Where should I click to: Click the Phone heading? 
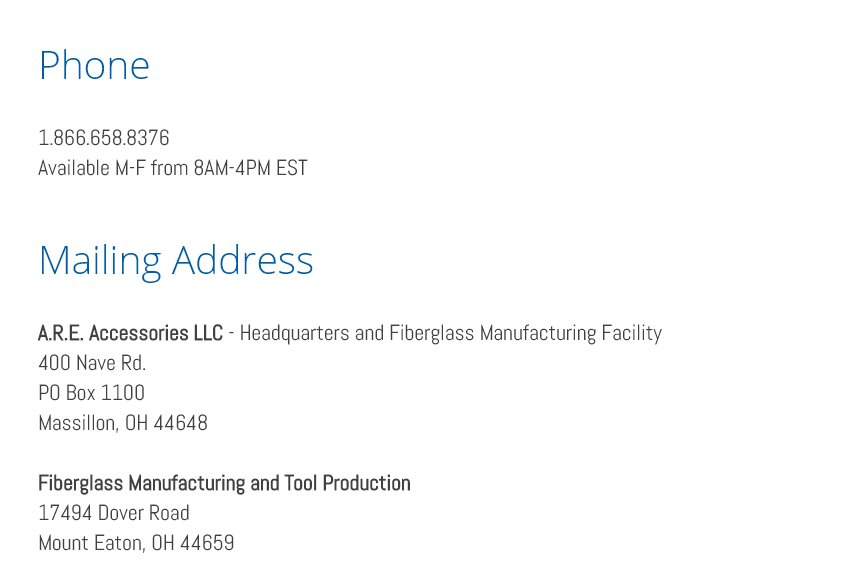pyautogui.click(x=94, y=65)
